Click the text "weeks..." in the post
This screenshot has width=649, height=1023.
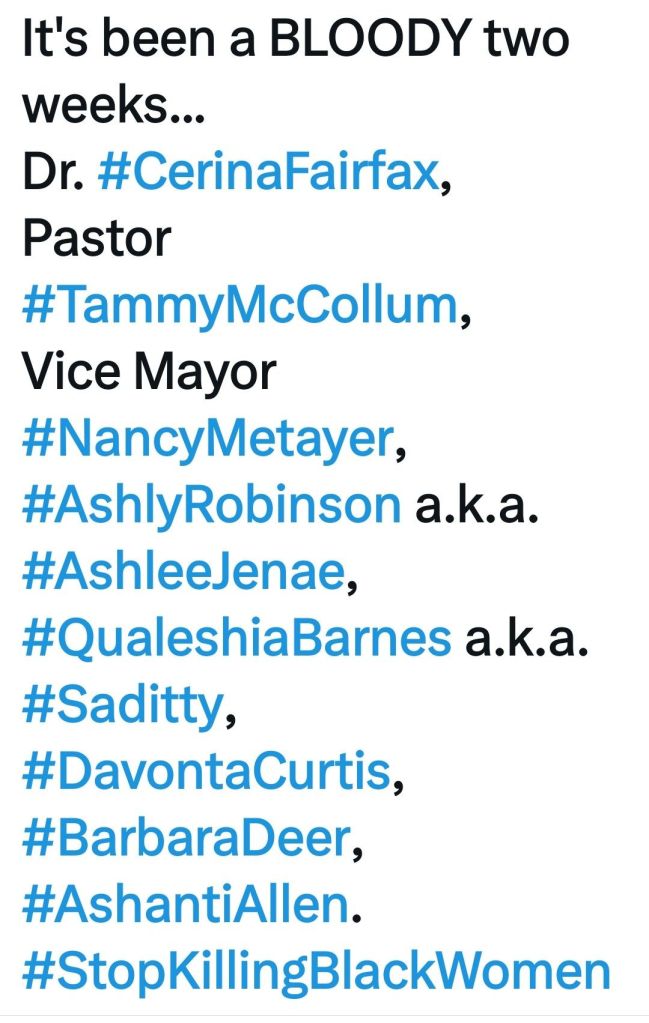point(113,106)
